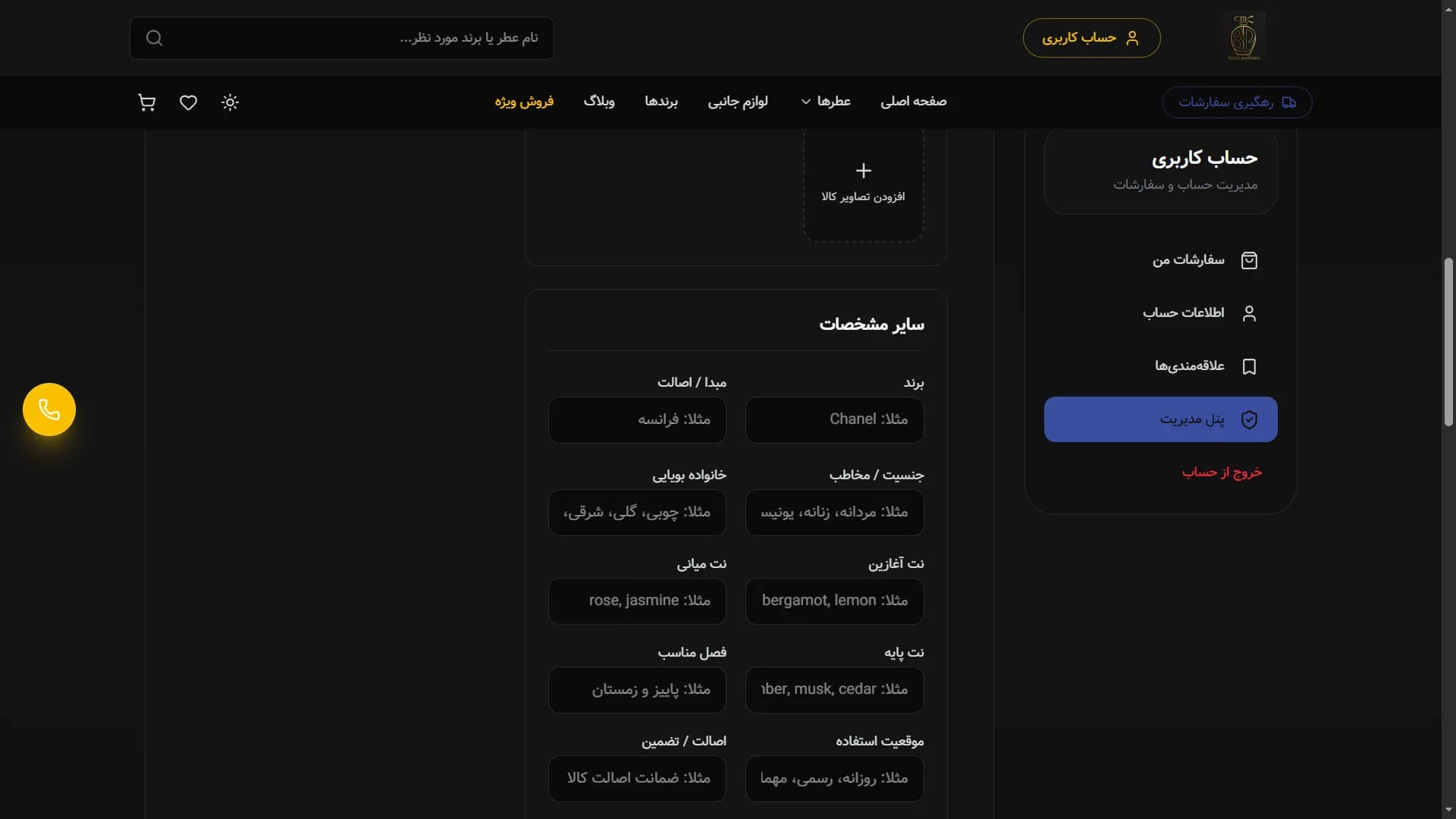
Task: Click the shield icon in پنل مدیریت
Action: click(1249, 419)
